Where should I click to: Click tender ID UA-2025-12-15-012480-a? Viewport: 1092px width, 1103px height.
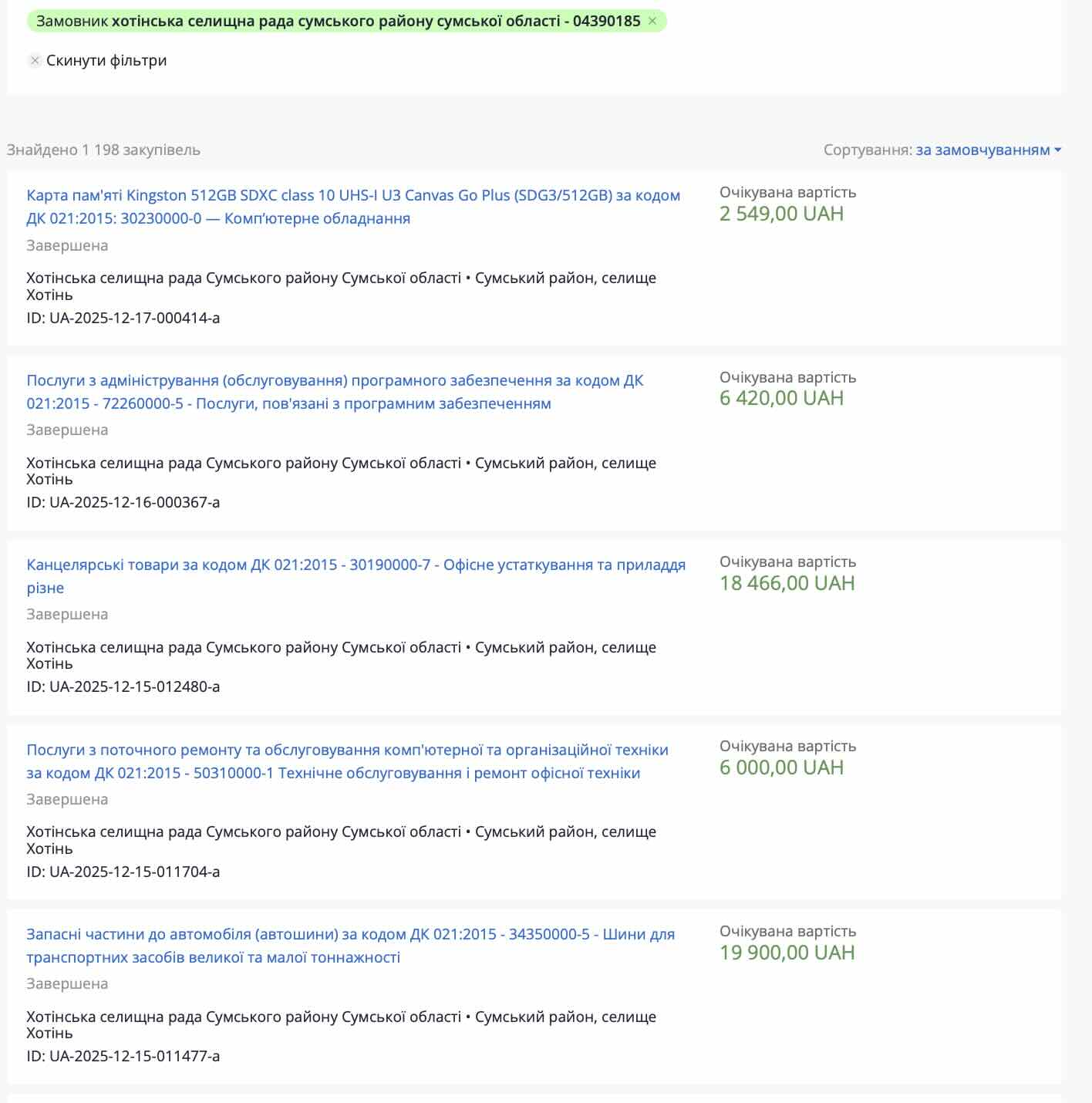pyautogui.click(x=123, y=686)
